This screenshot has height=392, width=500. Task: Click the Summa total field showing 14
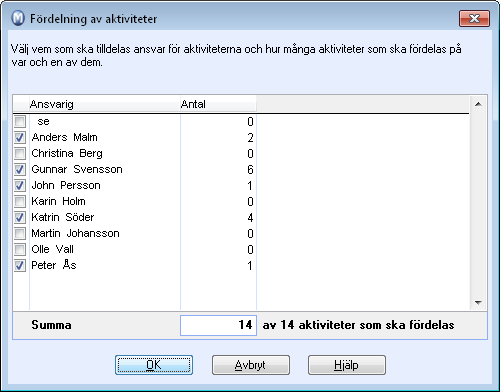pos(218,325)
